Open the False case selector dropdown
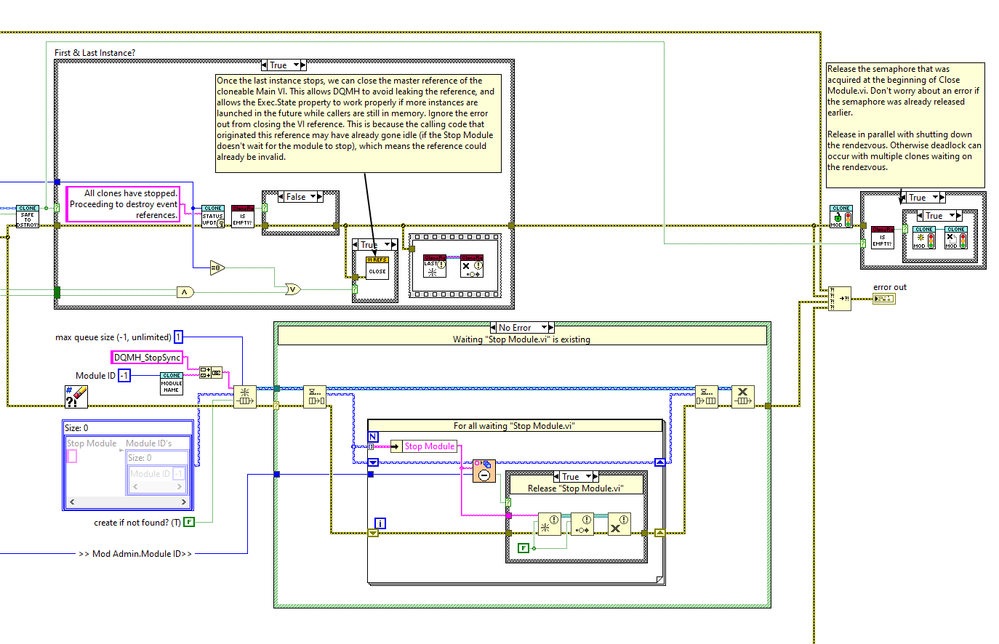Viewport: 999px width, 644px height. [x=313, y=197]
